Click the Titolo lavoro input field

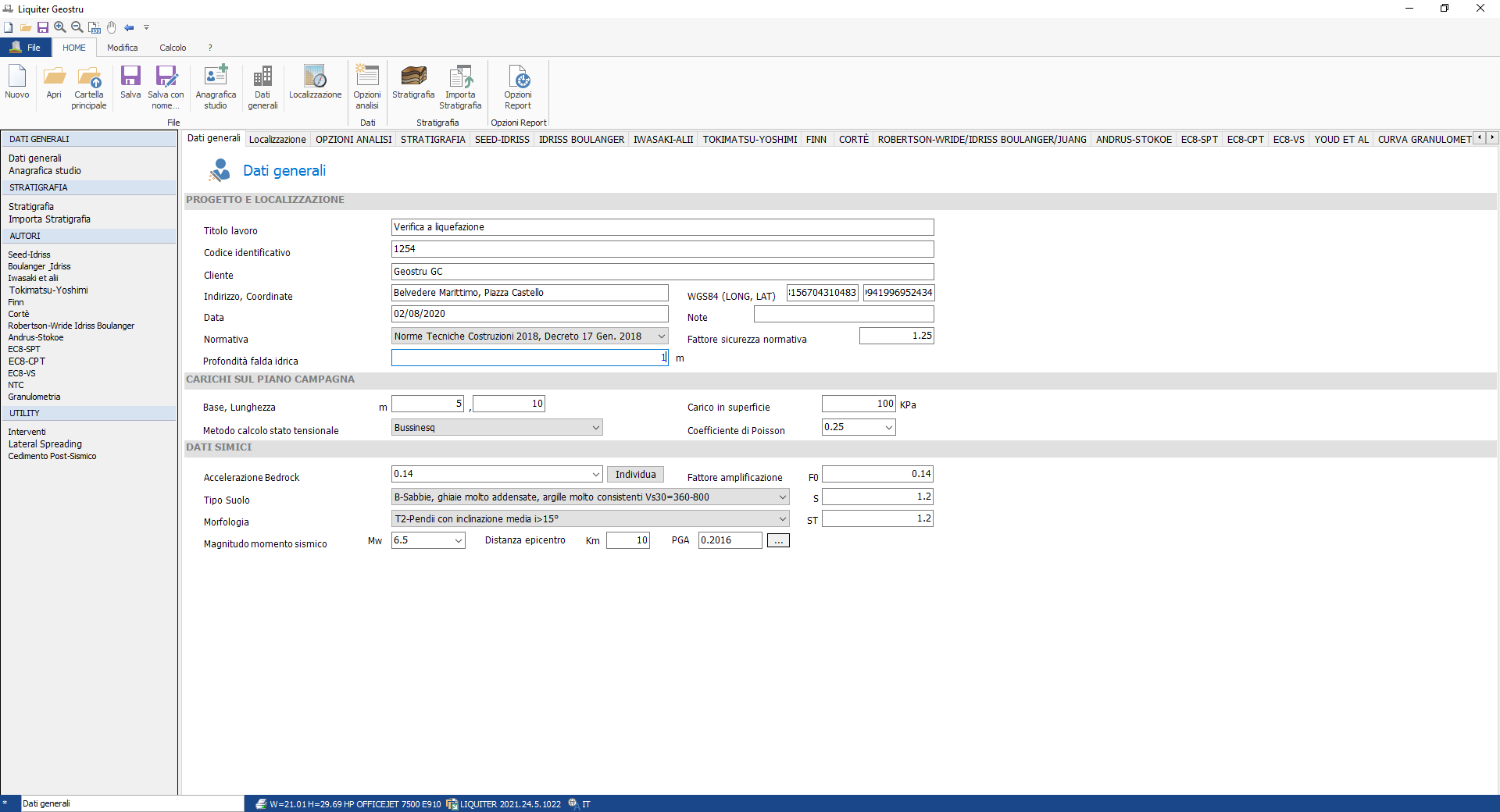pyautogui.click(x=662, y=227)
